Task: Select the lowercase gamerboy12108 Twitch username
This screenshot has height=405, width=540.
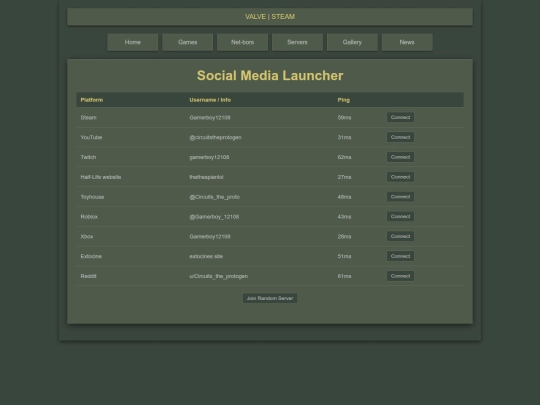Action: click(x=209, y=157)
